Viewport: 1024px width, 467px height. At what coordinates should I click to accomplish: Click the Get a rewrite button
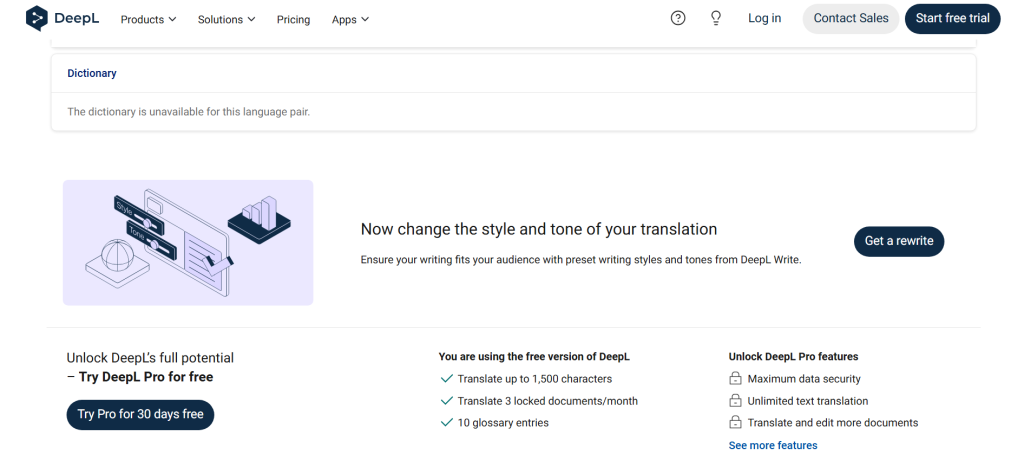tap(899, 241)
